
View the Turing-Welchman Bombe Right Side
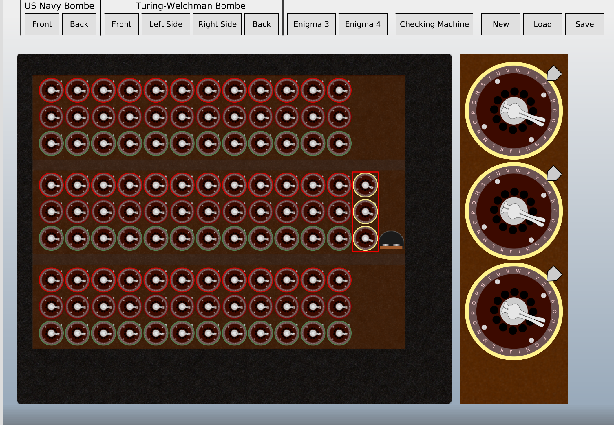[216, 24]
